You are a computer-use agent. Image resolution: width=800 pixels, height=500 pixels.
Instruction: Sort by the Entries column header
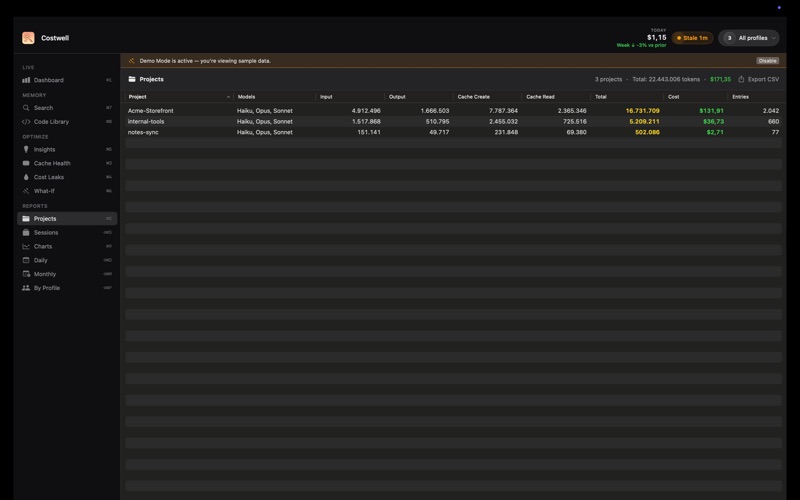click(x=740, y=97)
